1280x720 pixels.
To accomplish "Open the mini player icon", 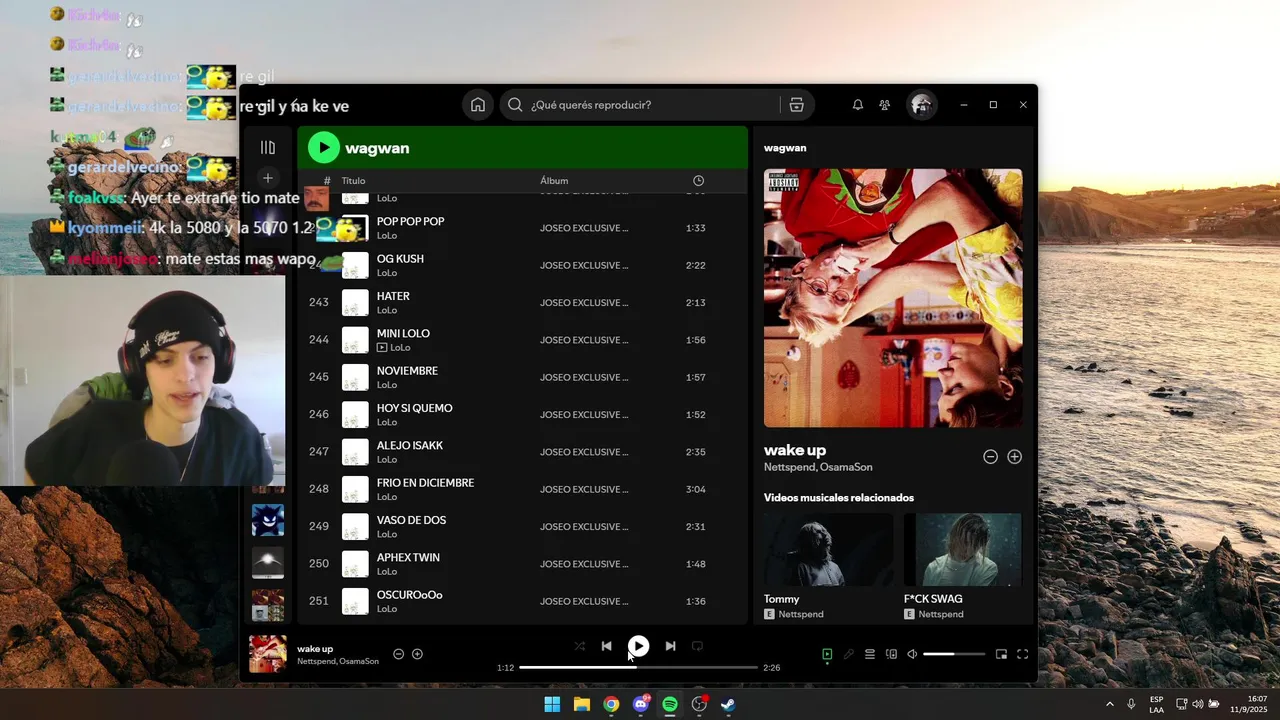I will (1001, 654).
